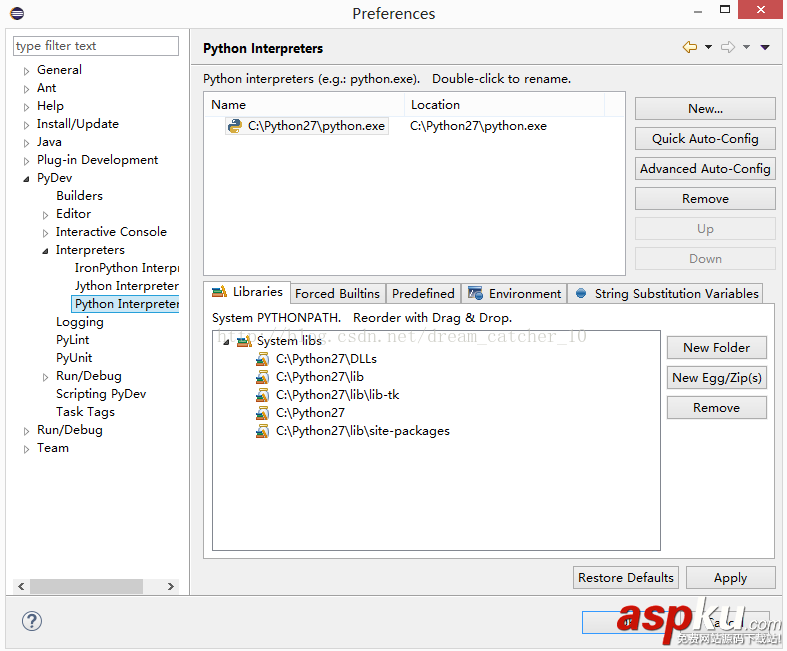
Task: Click the System libs library icon
Action: point(244,341)
